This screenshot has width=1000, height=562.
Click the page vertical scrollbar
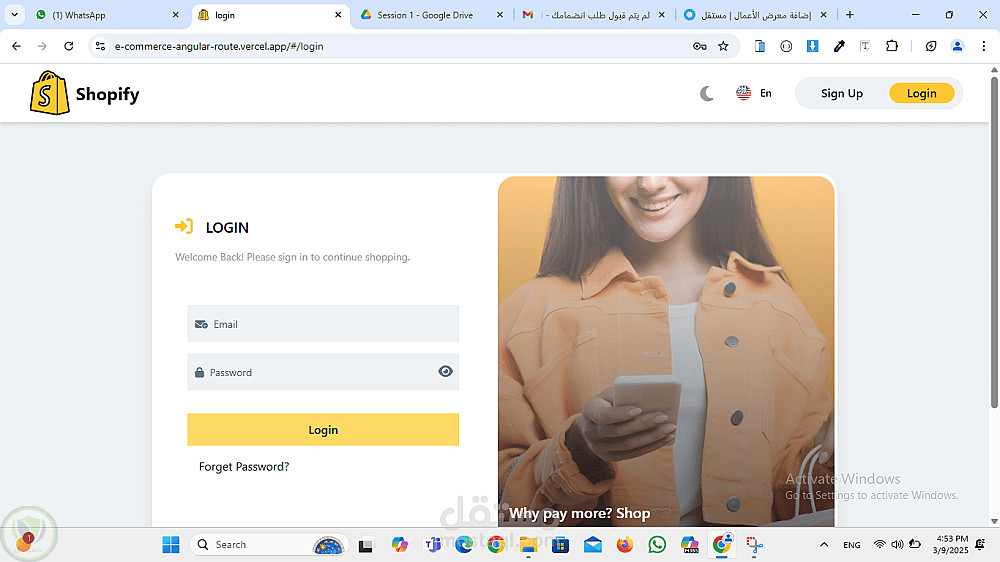(x=994, y=242)
